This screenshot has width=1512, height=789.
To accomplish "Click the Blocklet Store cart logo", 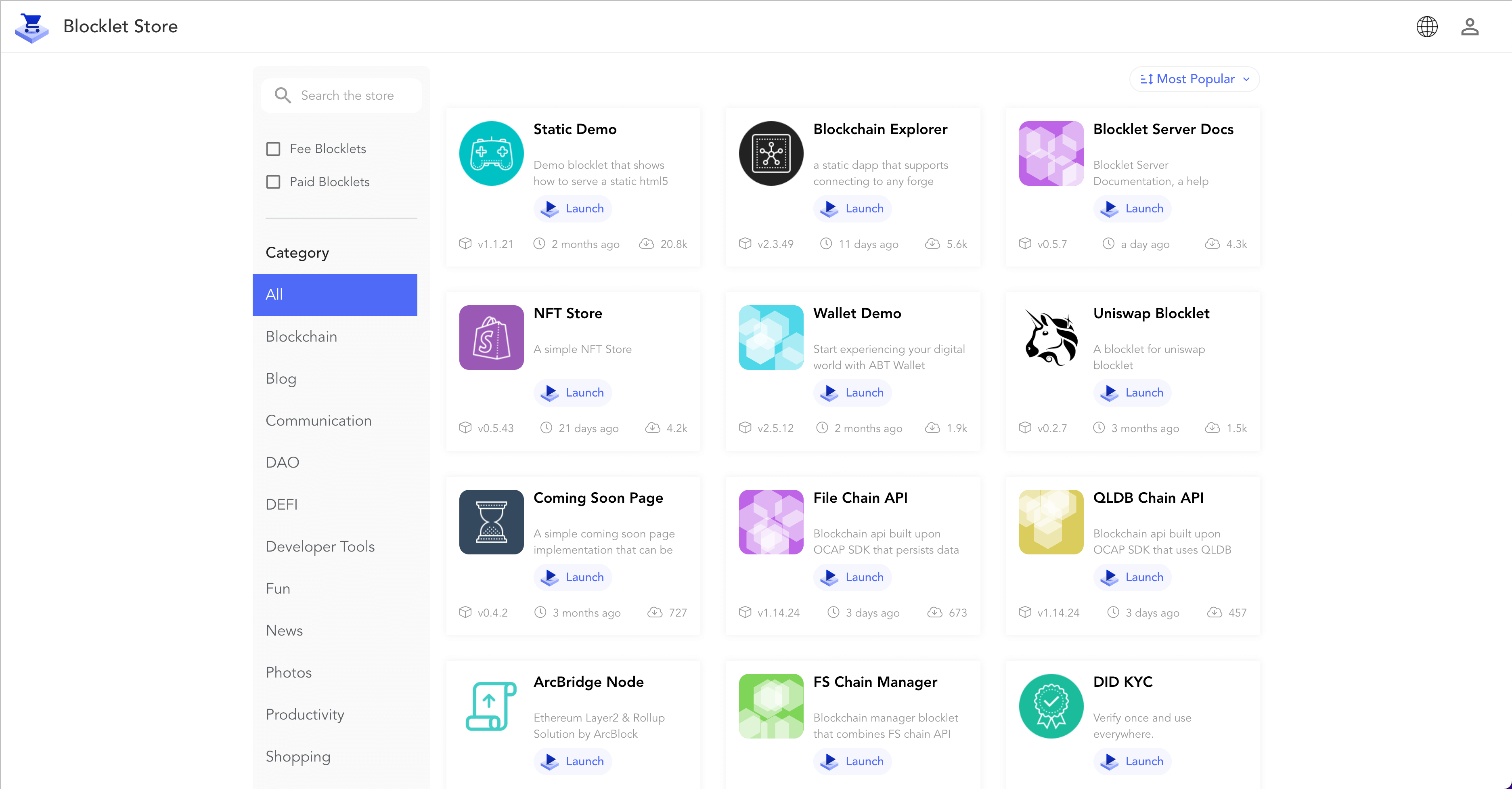I will [x=31, y=27].
